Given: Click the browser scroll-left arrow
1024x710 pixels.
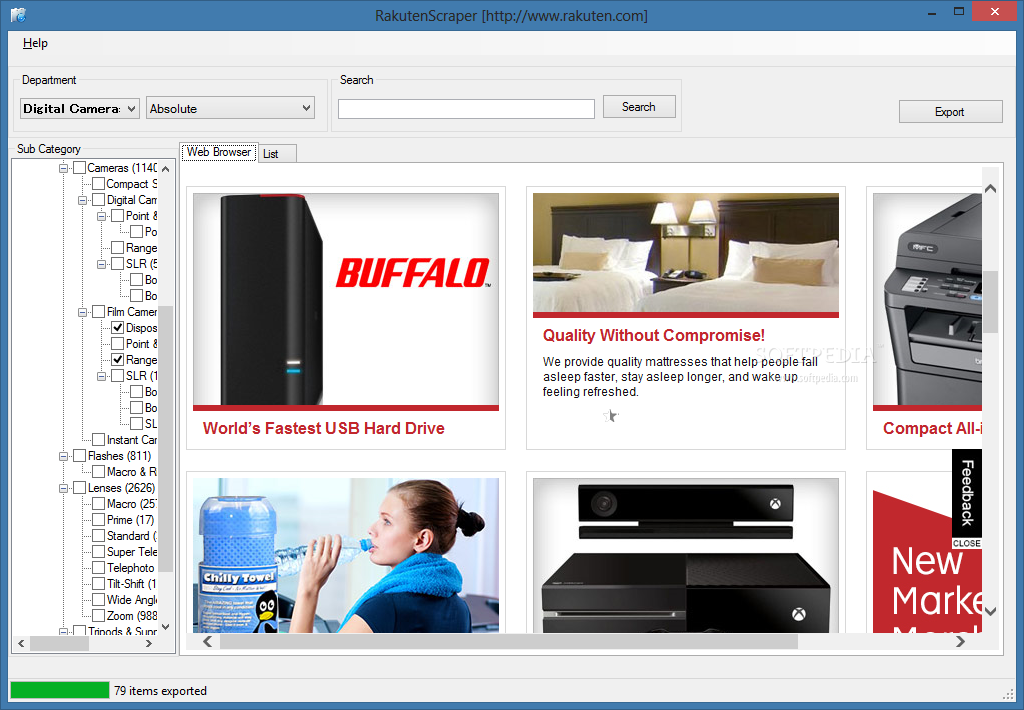Looking at the screenshot, I should 208,641.
